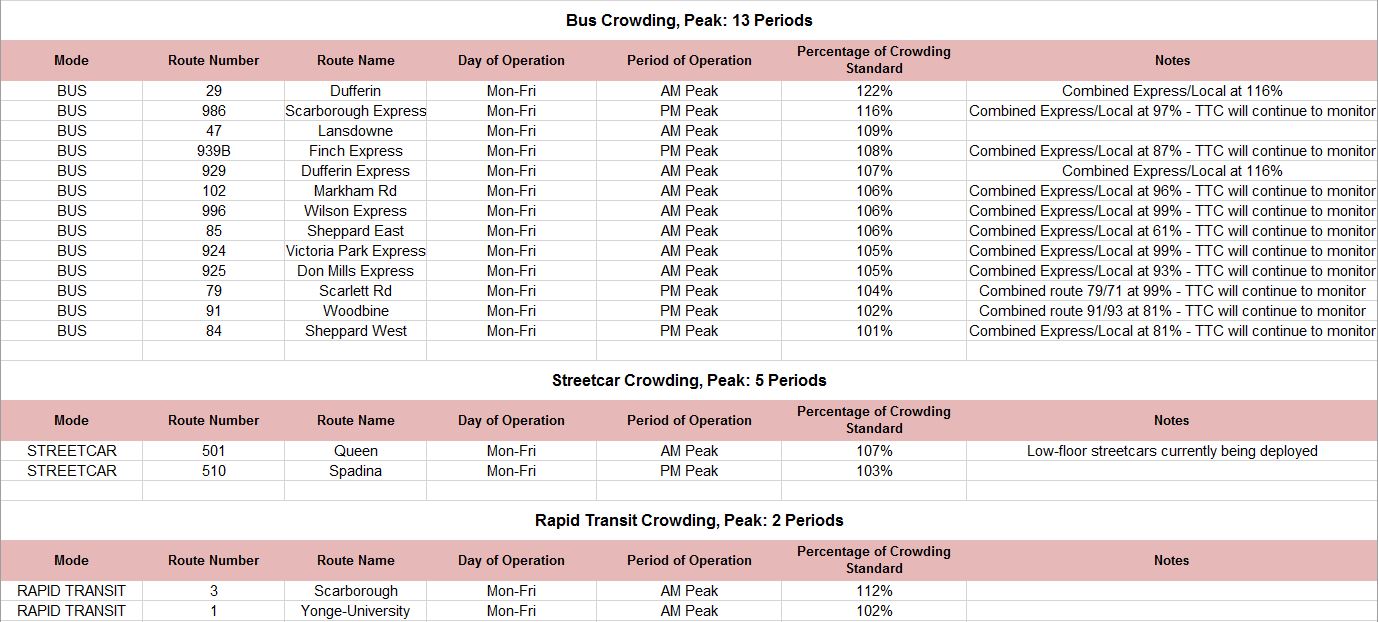Click the 'Lansdowne' route name cell
Screen dimensions: 1378x622
355,131
